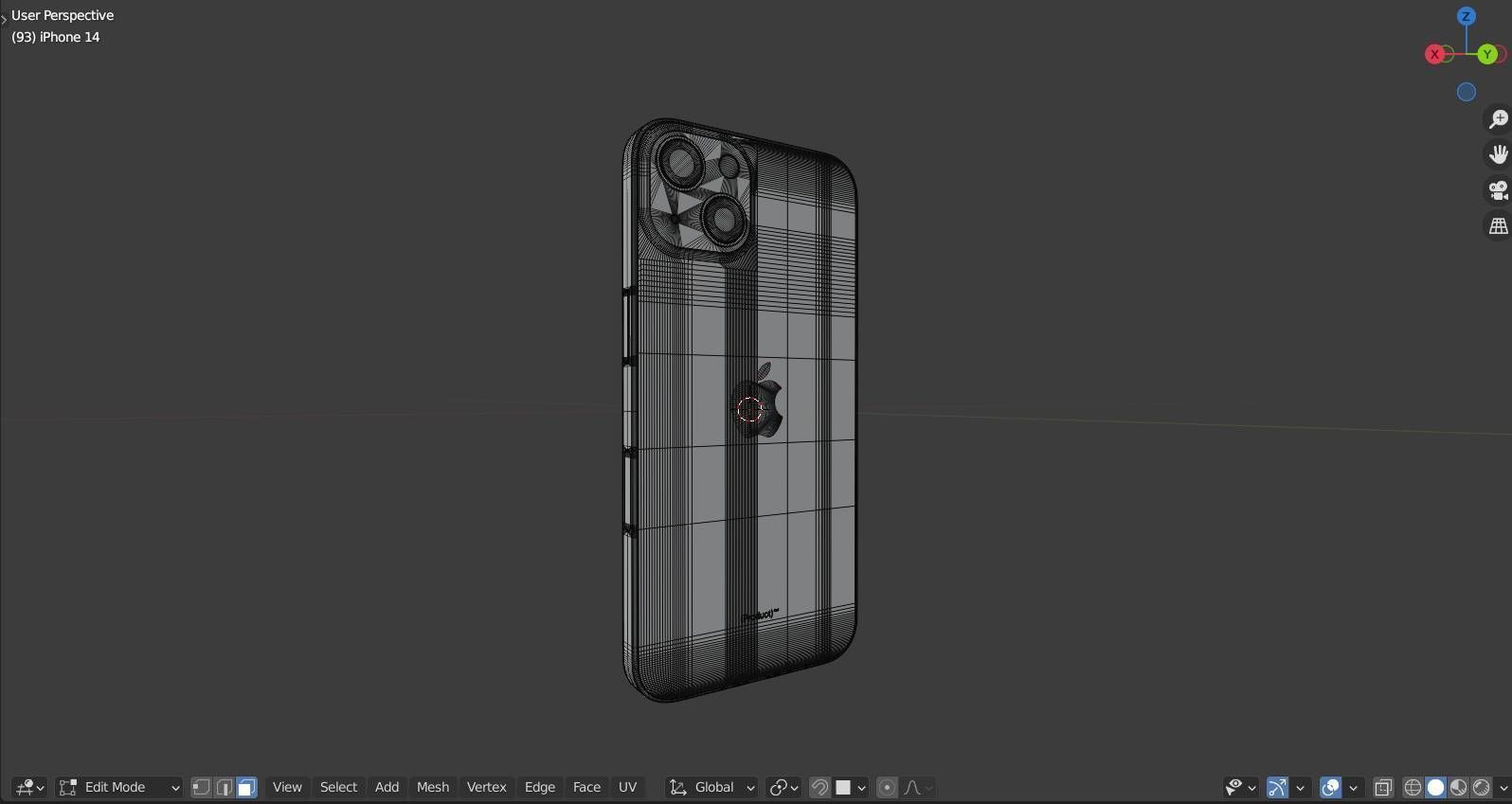1512x804 pixels.
Task: Open the Edit Mode dropdown
Action: 118,787
